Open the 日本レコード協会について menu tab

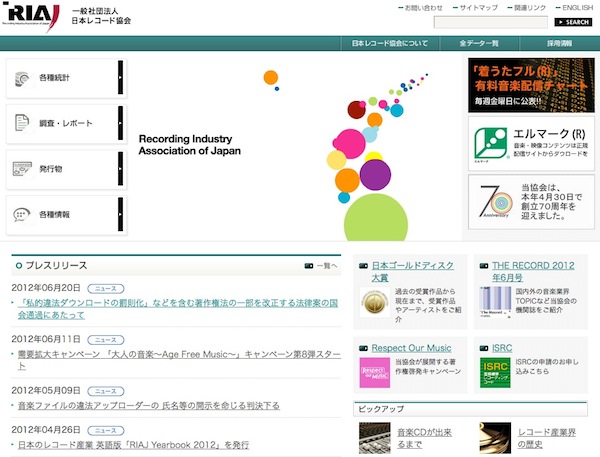390,44
